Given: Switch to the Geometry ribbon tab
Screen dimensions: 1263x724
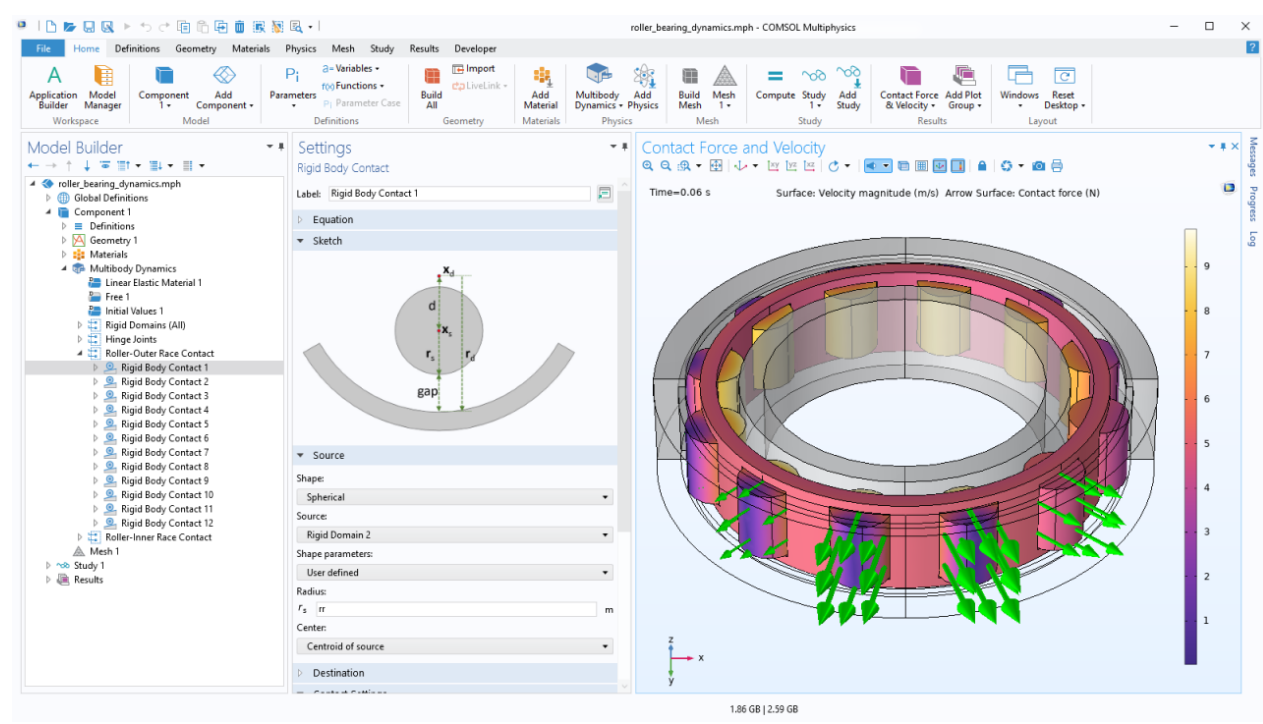Looking at the screenshot, I should 196,48.
